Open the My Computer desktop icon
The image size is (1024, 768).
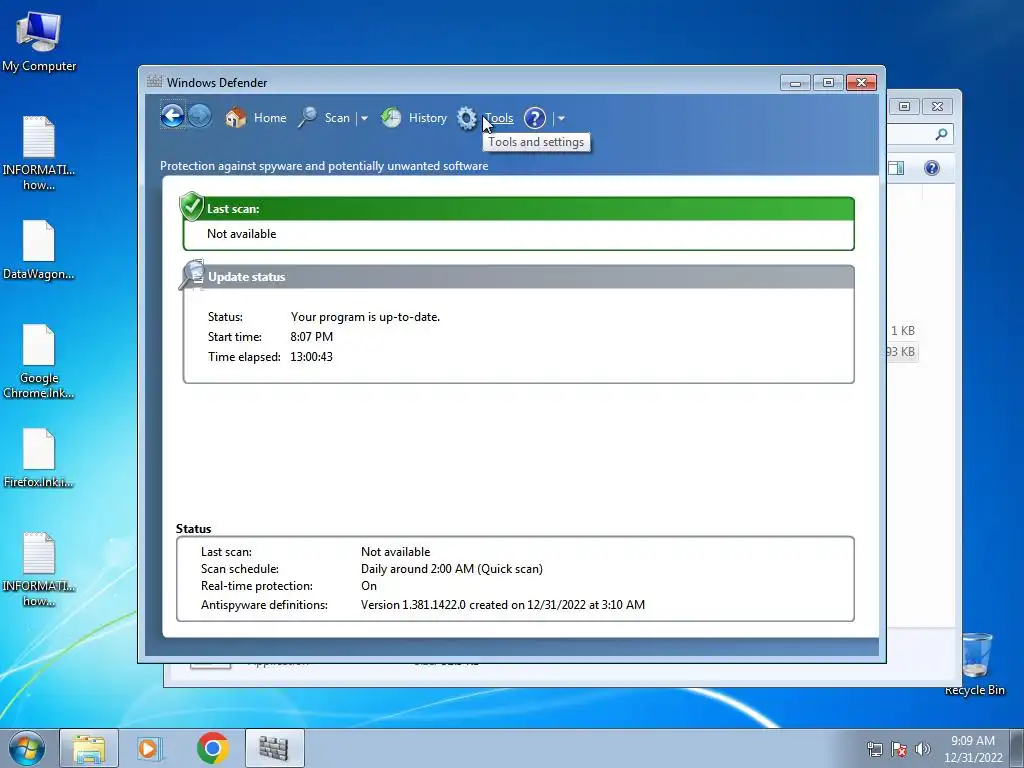(x=39, y=41)
